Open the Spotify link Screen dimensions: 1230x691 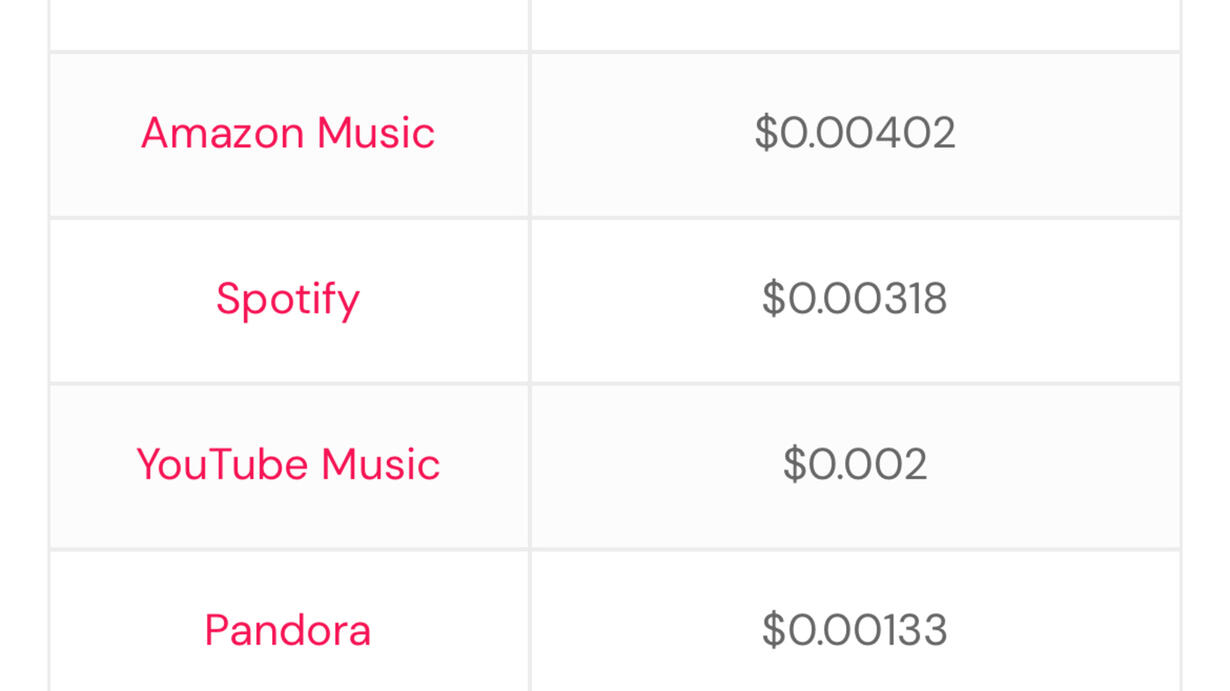(x=288, y=299)
